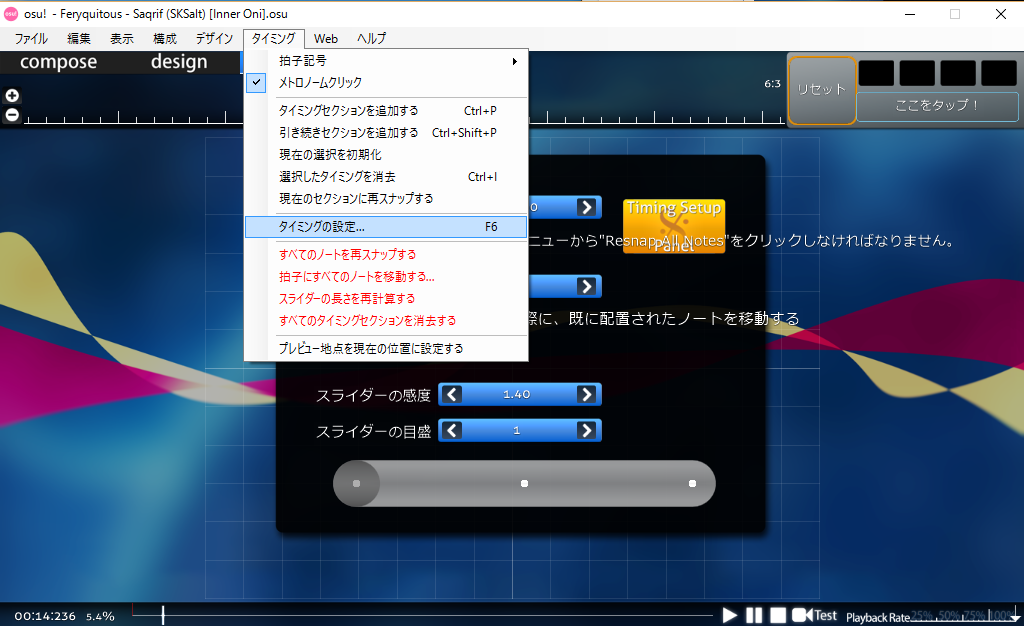
Task: Click the timeline zoom in (+) icon
Action: point(12,95)
